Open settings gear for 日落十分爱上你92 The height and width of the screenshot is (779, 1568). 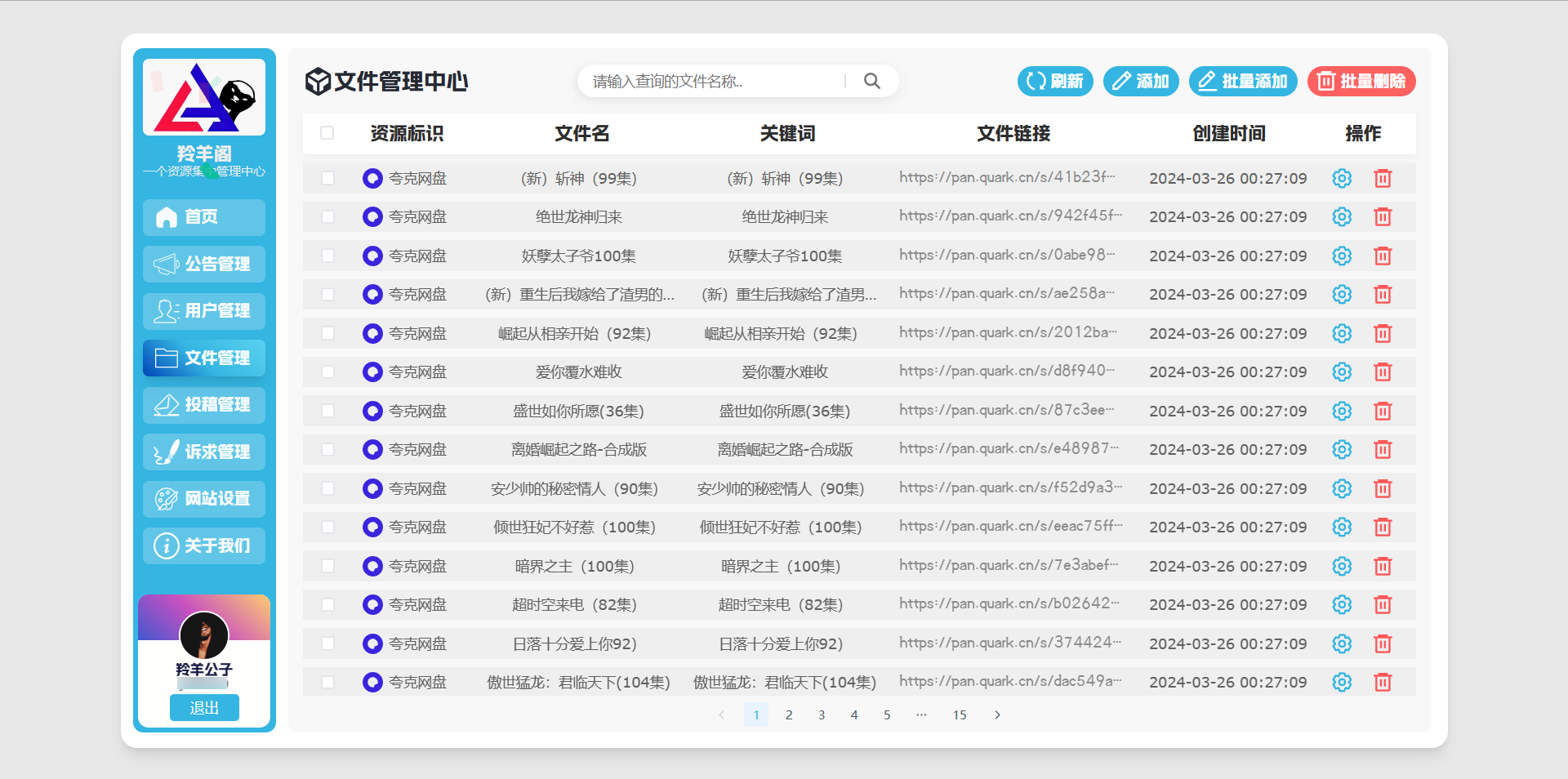tap(1342, 643)
